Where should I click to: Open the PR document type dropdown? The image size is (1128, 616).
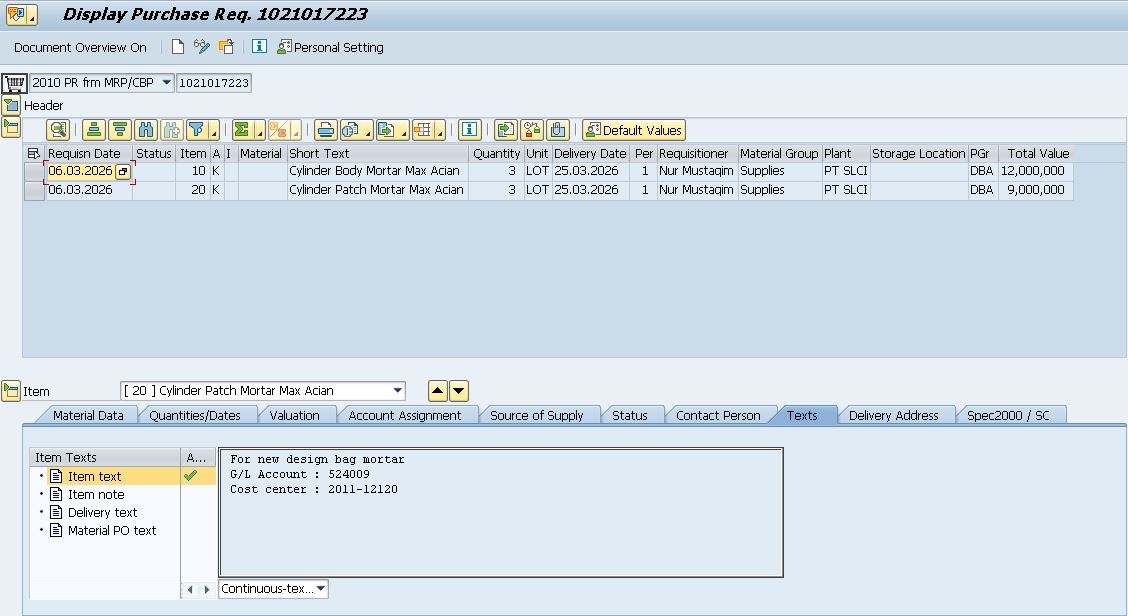click(x=166, y=83)
